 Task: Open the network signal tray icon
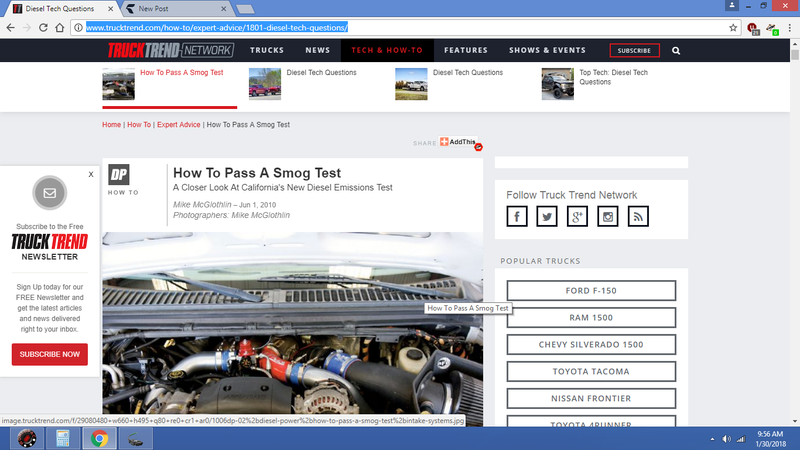click(x=740, y=439)
